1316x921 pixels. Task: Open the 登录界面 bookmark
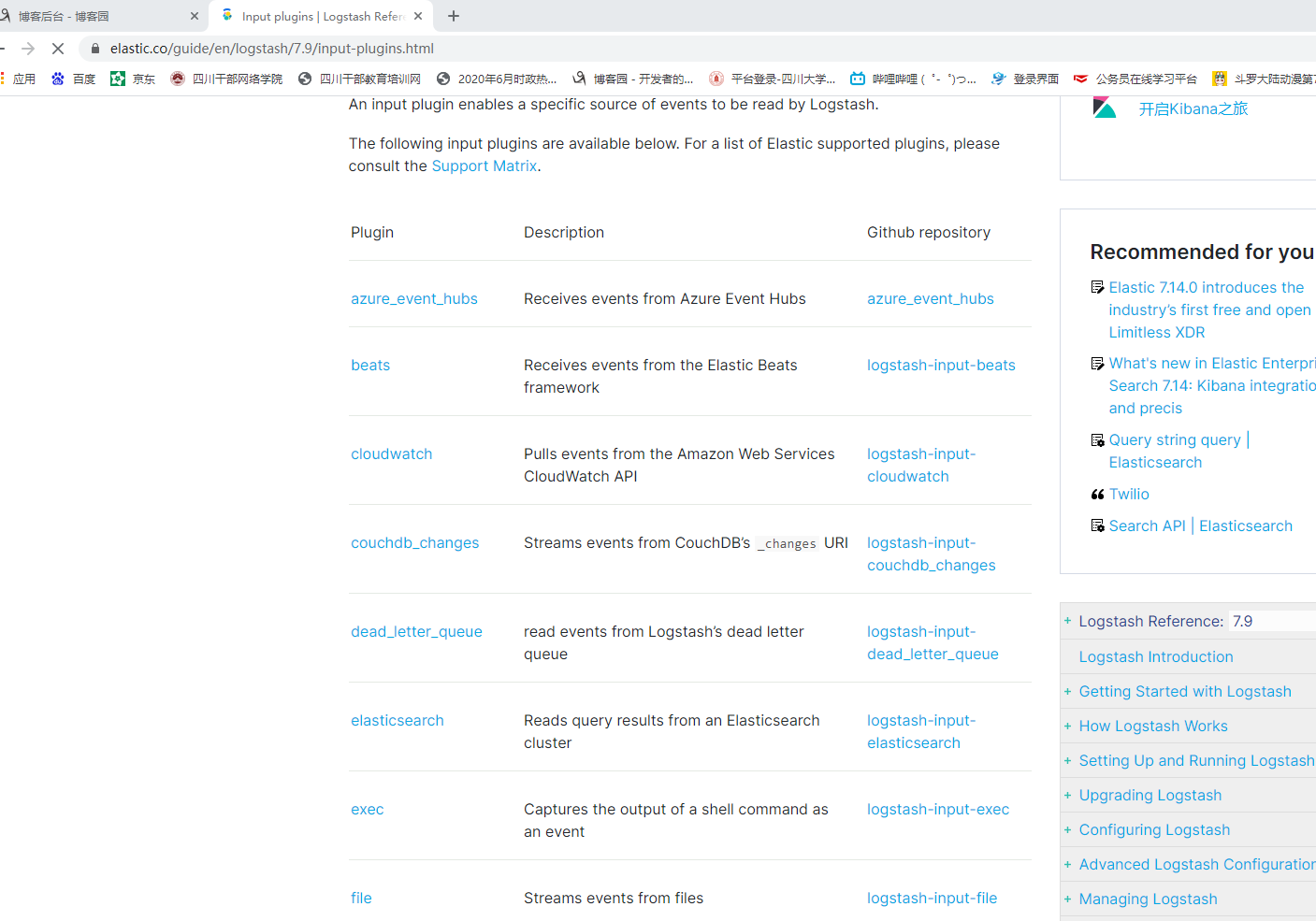coord(1025,79)
